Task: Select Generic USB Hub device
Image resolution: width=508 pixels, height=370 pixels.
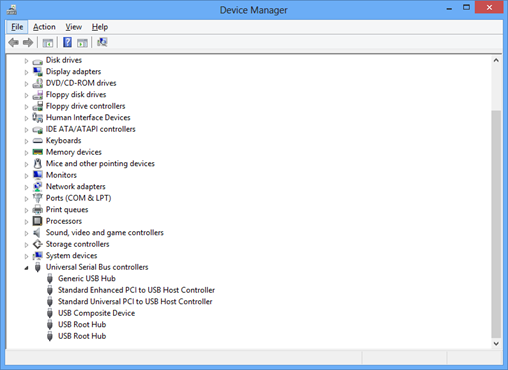Action: pos(87,278)
